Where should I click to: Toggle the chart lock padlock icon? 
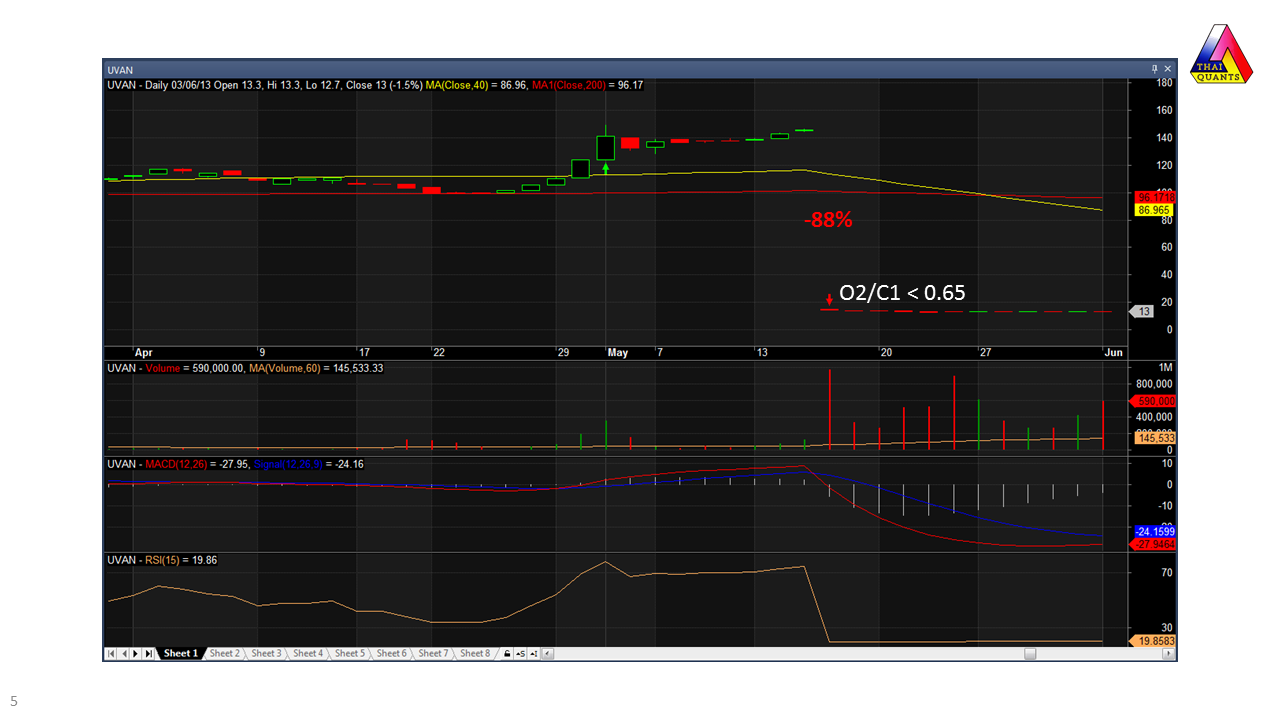507,654
